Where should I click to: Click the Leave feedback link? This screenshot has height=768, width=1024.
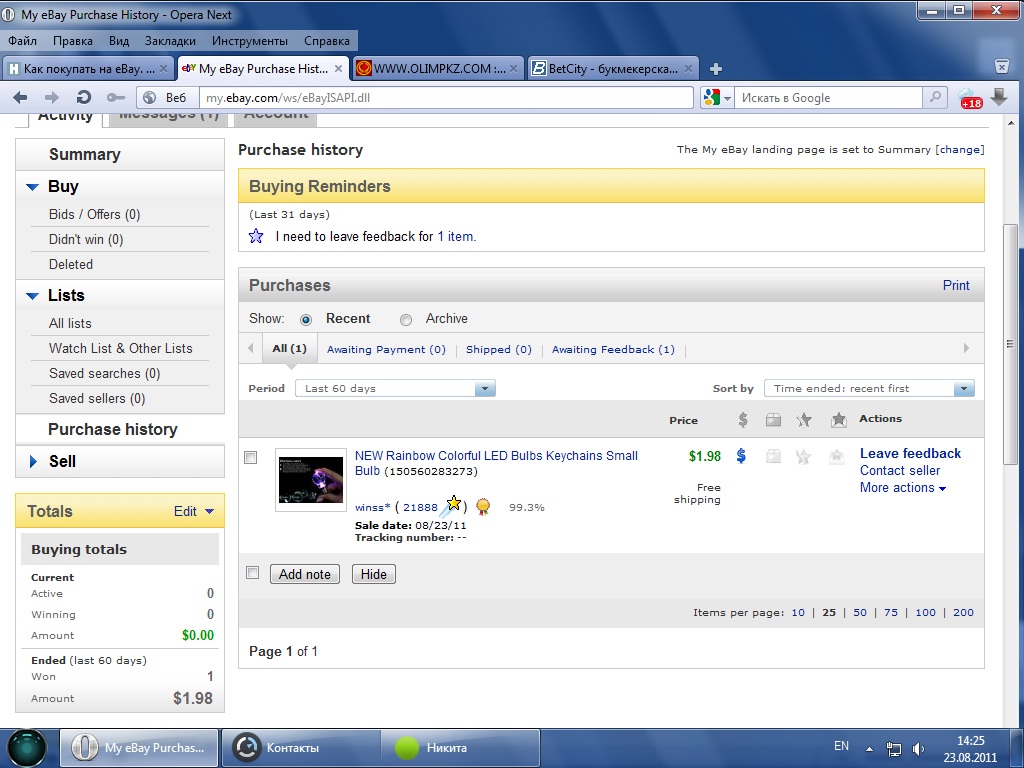tap(910, 453)
